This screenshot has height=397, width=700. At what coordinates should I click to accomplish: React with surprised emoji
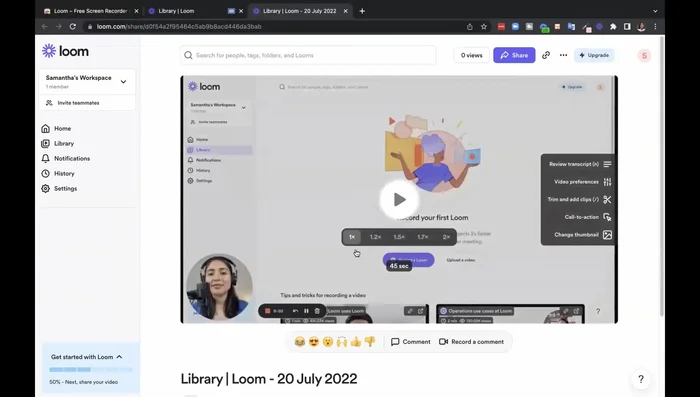tap(328, 342)
